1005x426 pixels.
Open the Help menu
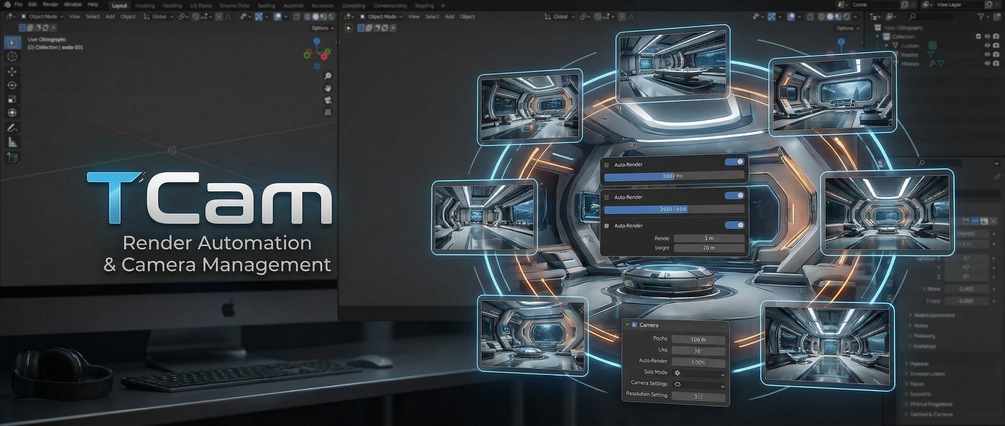pyautogui.click(x=93, y=4)
